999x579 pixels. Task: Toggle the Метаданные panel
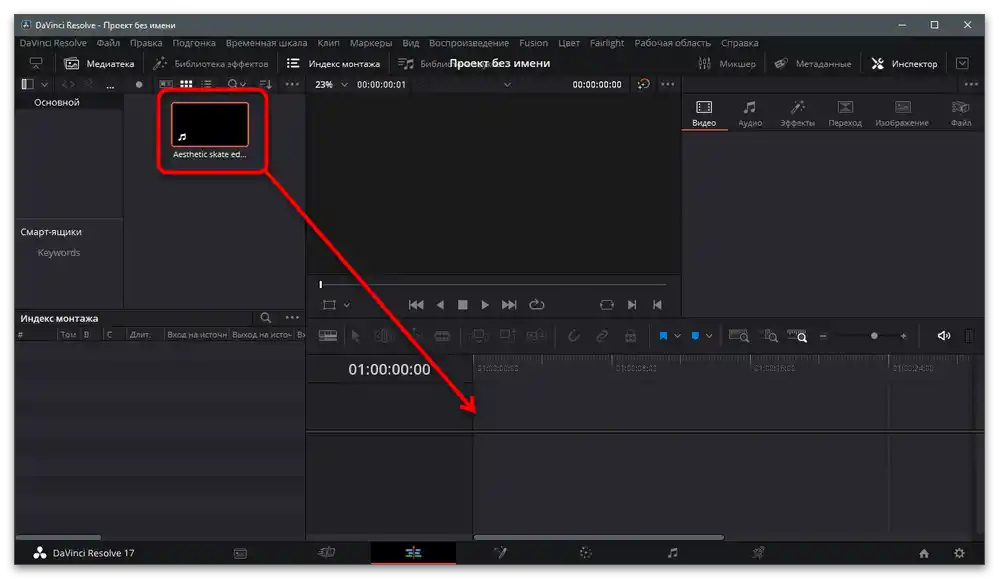(813, 64)
